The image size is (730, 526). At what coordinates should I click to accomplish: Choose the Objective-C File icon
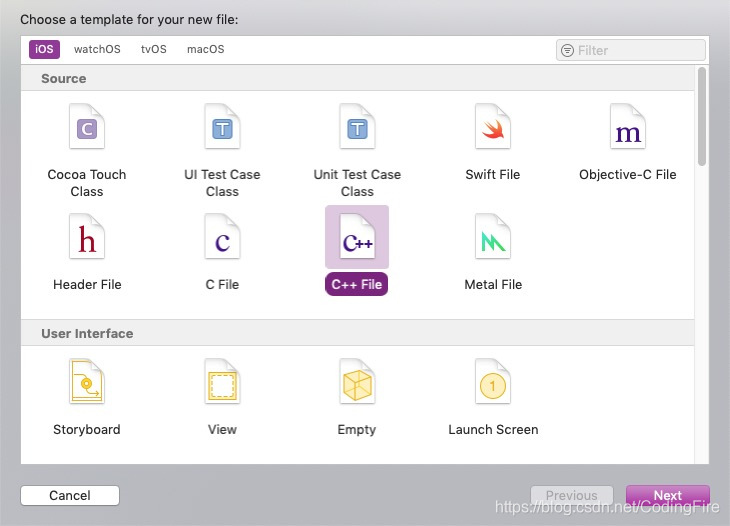coord(628,127)
